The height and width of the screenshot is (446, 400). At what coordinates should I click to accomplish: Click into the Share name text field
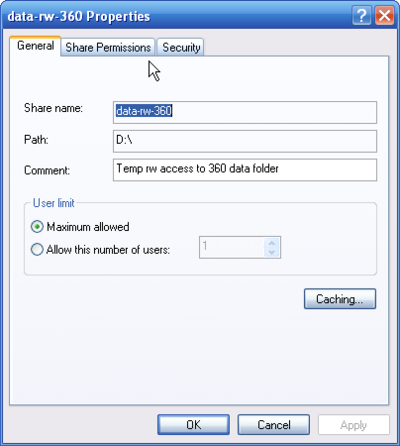tap(245, 112)
